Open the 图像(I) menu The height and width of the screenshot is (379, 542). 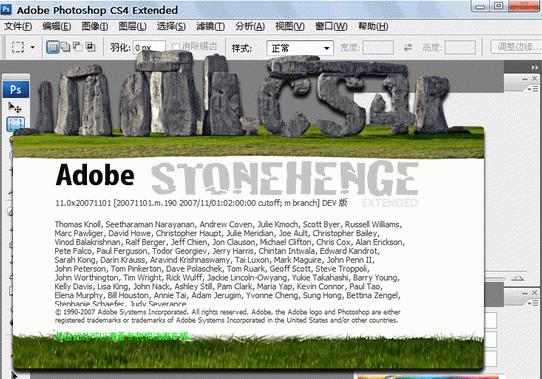point(95,26)
